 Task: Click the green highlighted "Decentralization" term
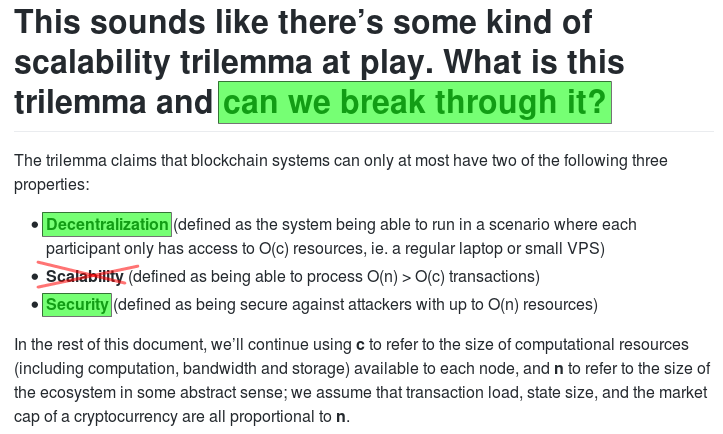coord(107,224)
